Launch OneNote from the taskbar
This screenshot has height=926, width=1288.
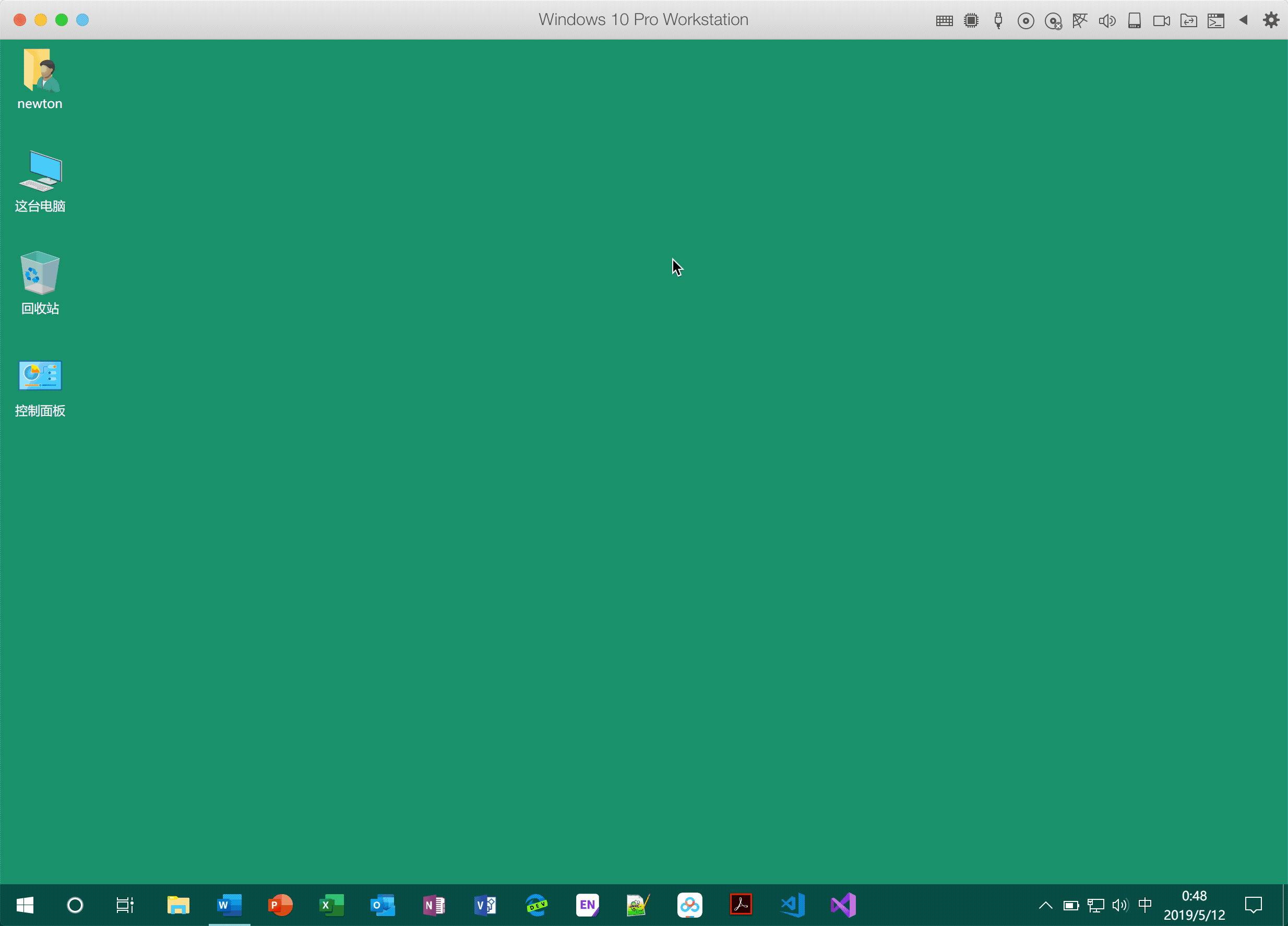[434, 905]
